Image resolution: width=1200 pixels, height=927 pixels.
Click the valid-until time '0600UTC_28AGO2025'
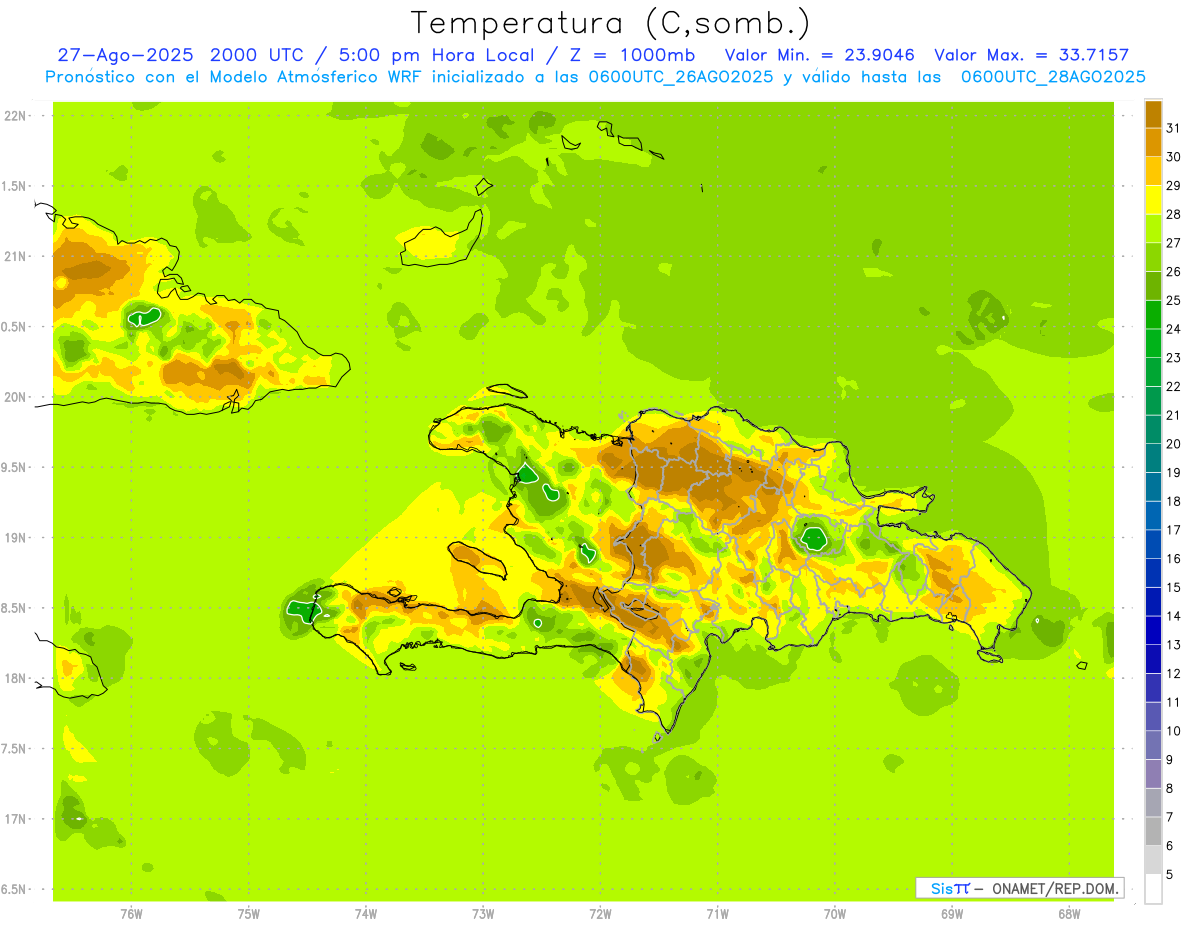click(x=1053, y=77)
